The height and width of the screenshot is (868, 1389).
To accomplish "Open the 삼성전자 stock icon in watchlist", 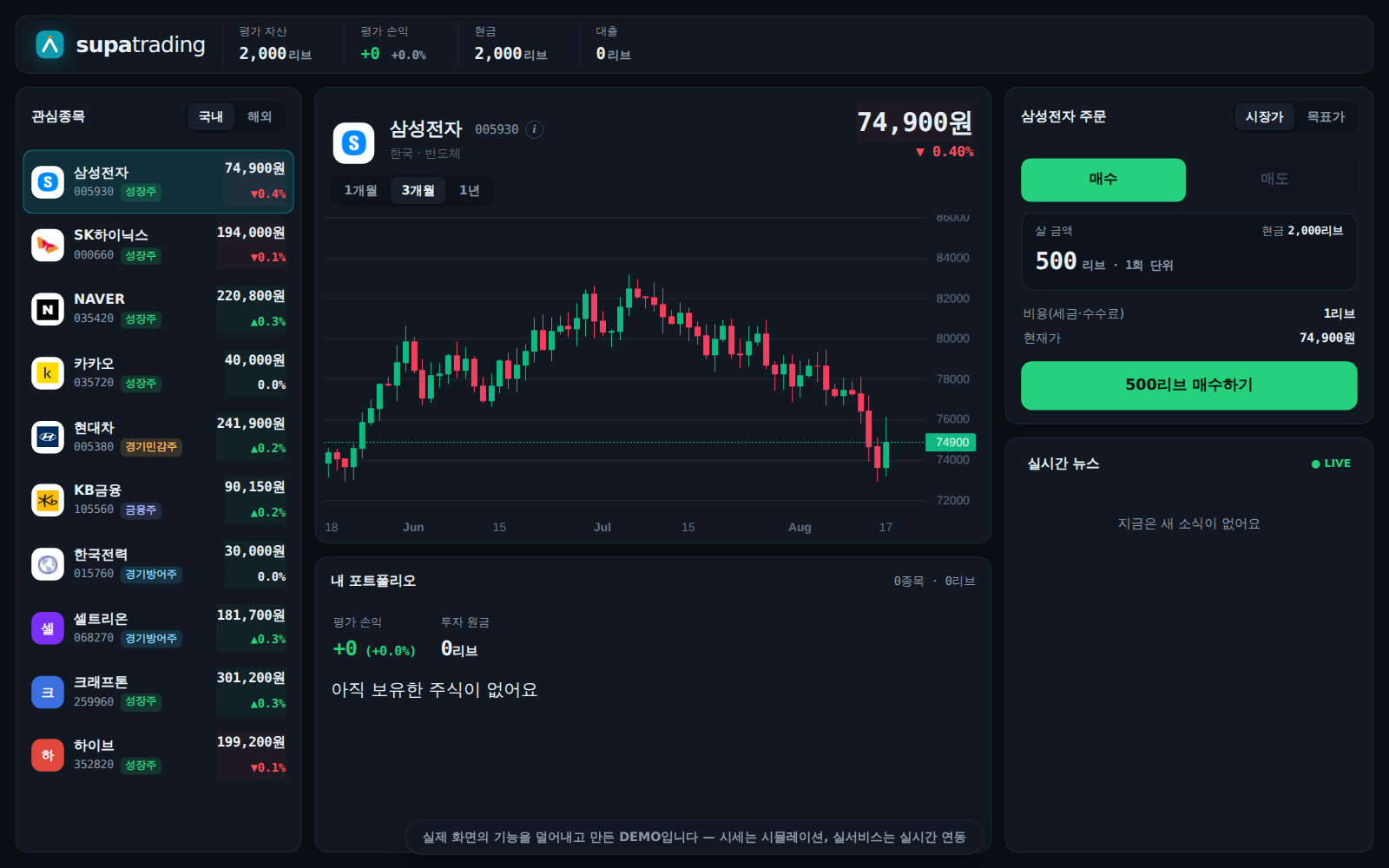I will [48, 181].
